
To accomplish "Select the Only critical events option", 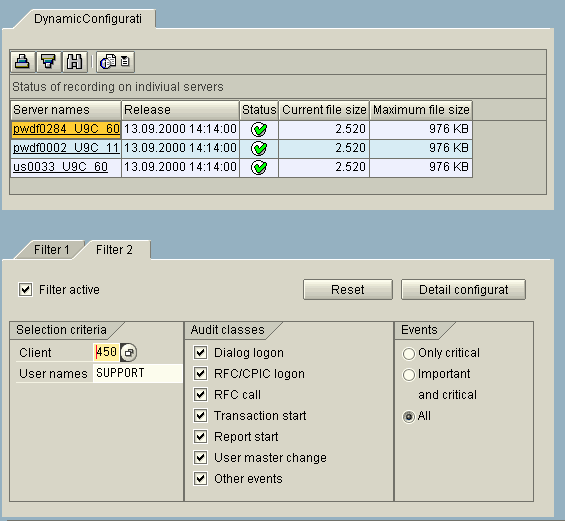I will click(409, 353).
